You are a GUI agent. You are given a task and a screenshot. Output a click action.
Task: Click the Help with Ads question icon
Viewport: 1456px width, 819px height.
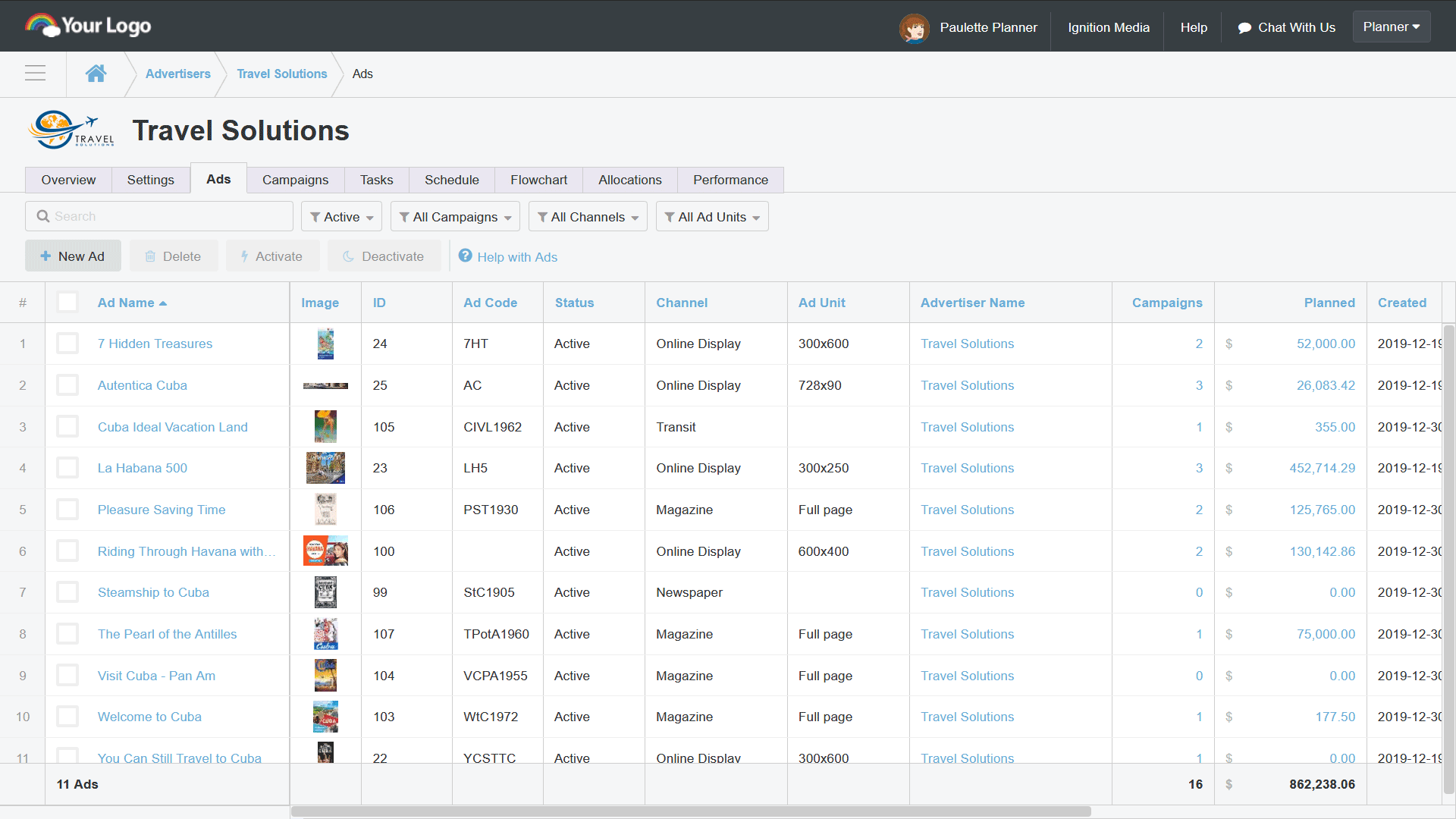(466, 256)
